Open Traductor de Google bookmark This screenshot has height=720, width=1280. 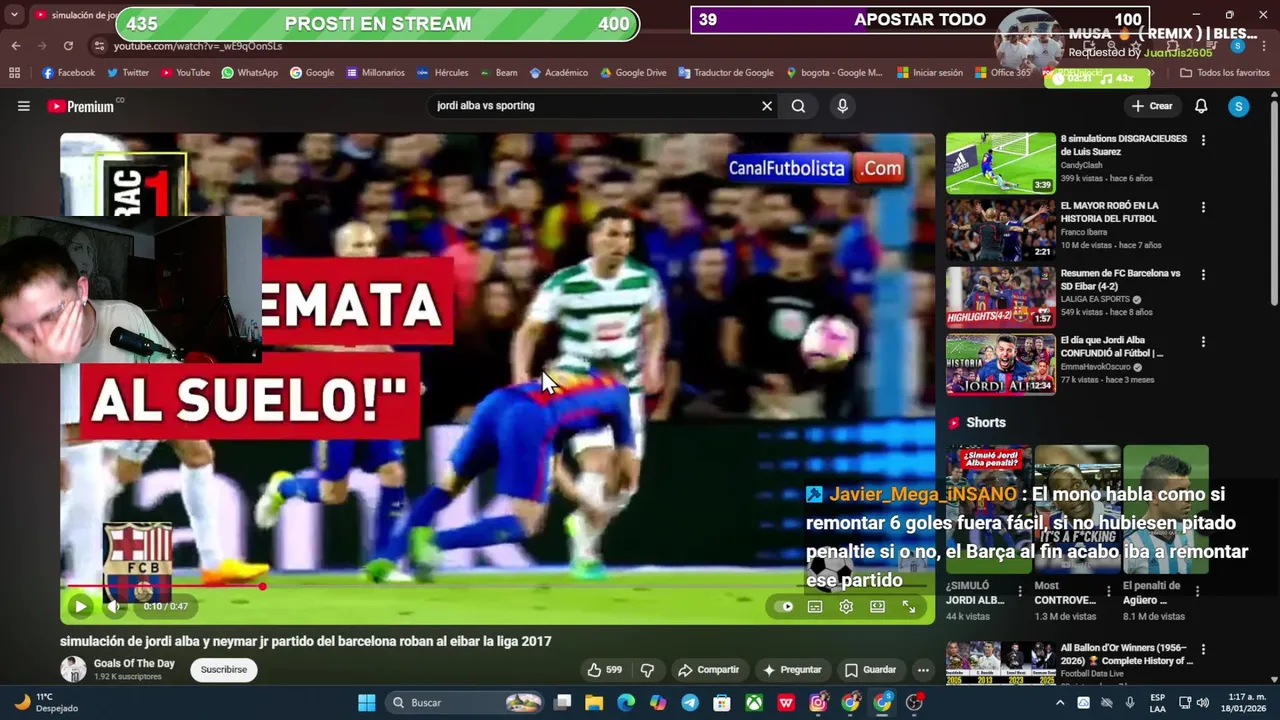(x=726, y=73)
